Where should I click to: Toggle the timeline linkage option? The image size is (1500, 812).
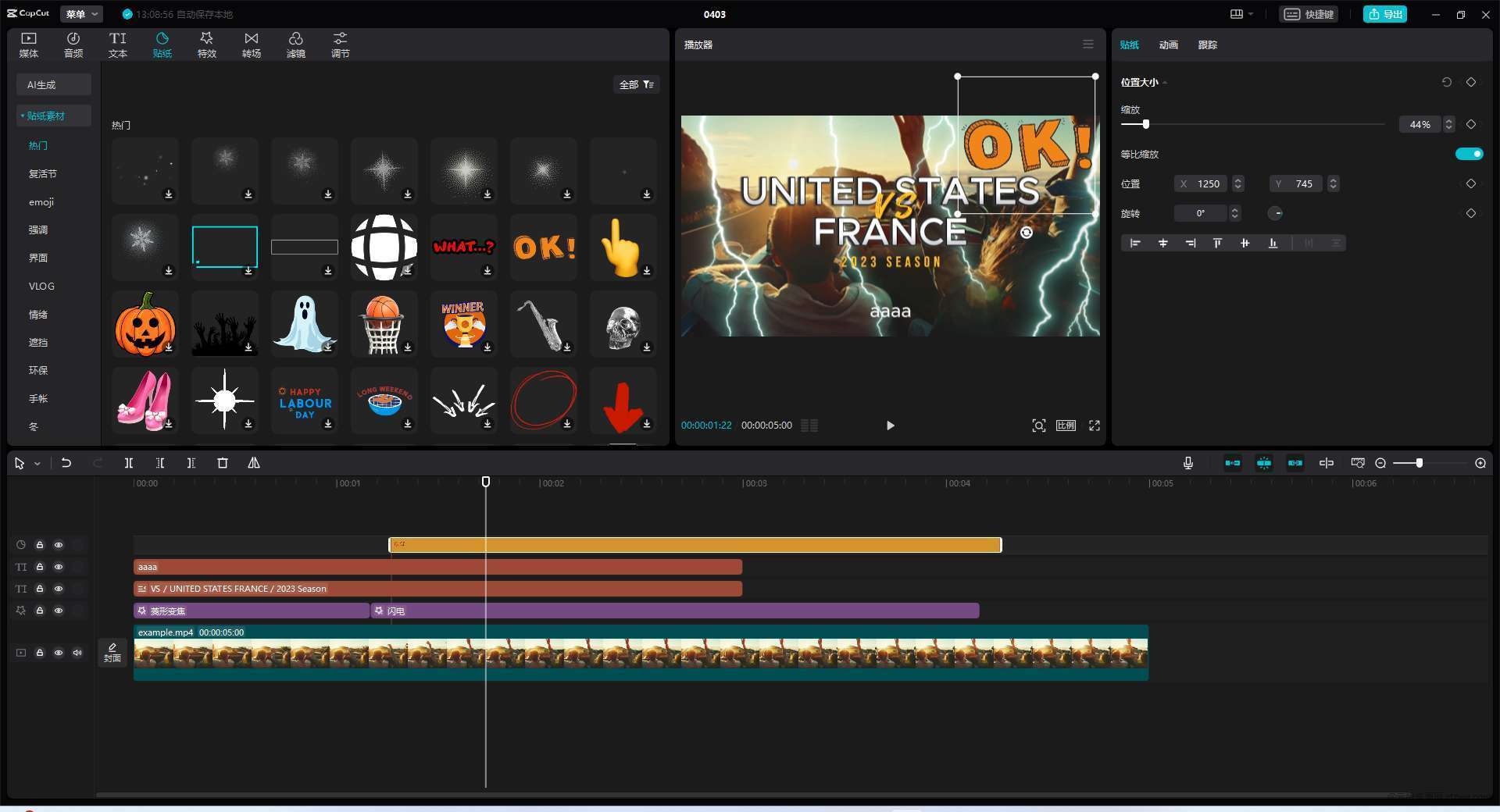click(x=1295, y=463)
